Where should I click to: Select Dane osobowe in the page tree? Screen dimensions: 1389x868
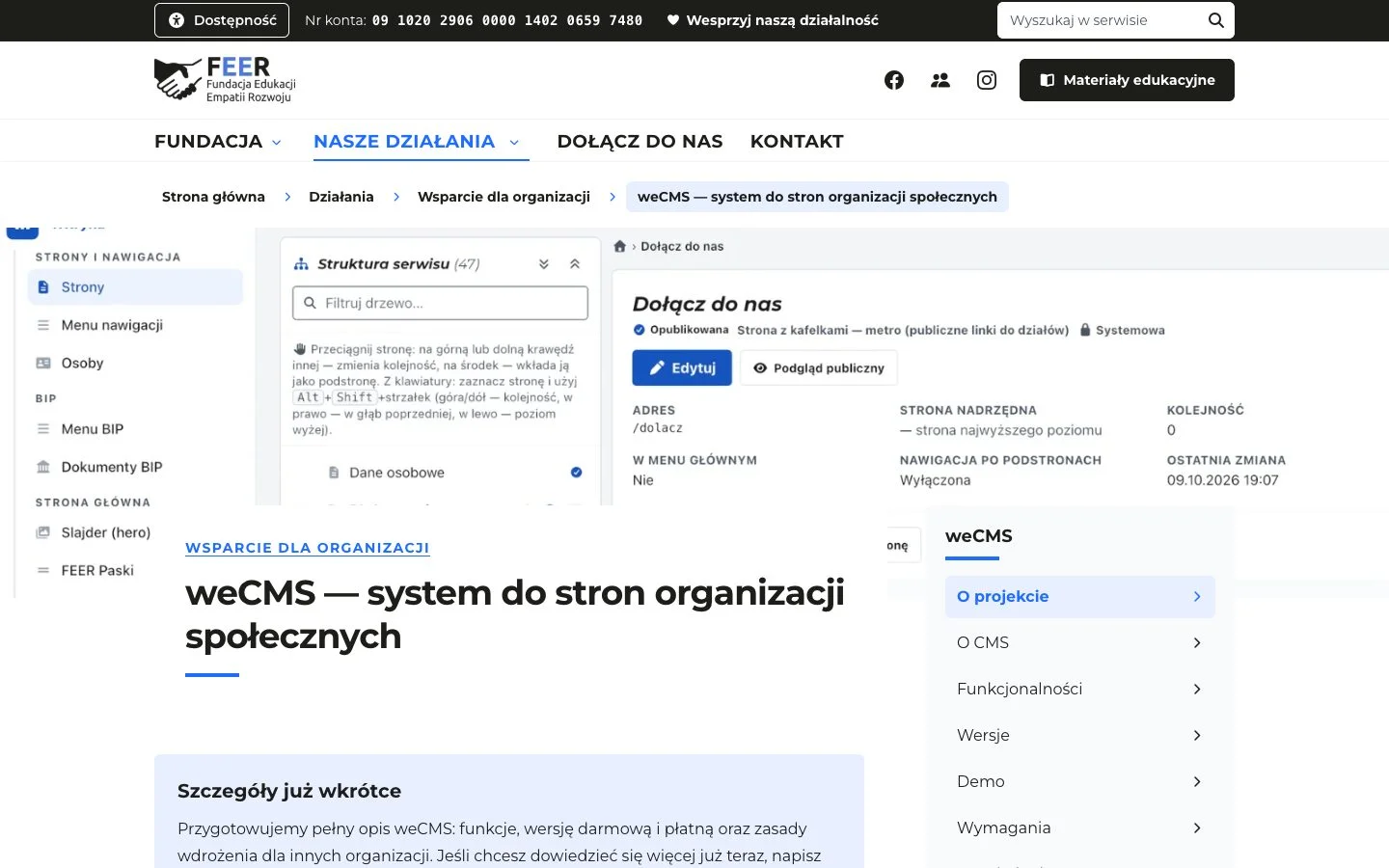pos(396,473)
